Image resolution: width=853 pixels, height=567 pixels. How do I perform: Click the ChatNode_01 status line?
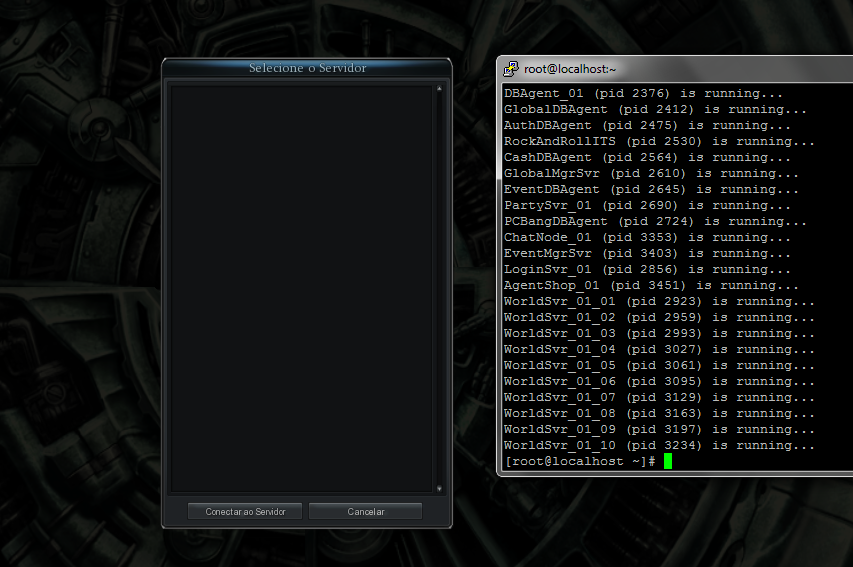point(647,237)
